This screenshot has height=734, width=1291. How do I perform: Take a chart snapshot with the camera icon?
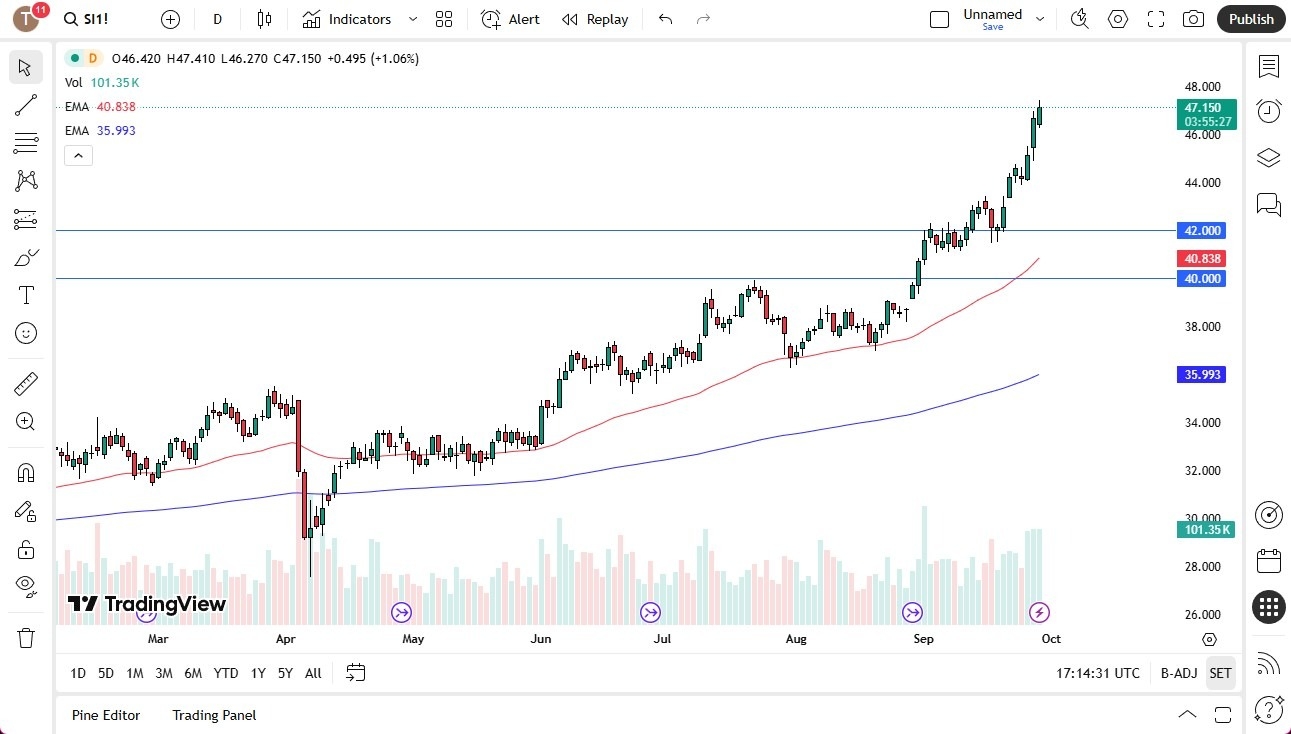1193,18
